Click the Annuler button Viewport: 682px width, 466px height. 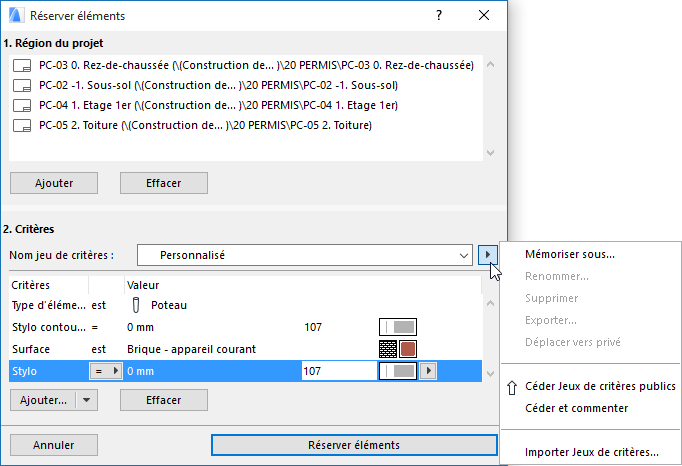[x=53, y=445]
